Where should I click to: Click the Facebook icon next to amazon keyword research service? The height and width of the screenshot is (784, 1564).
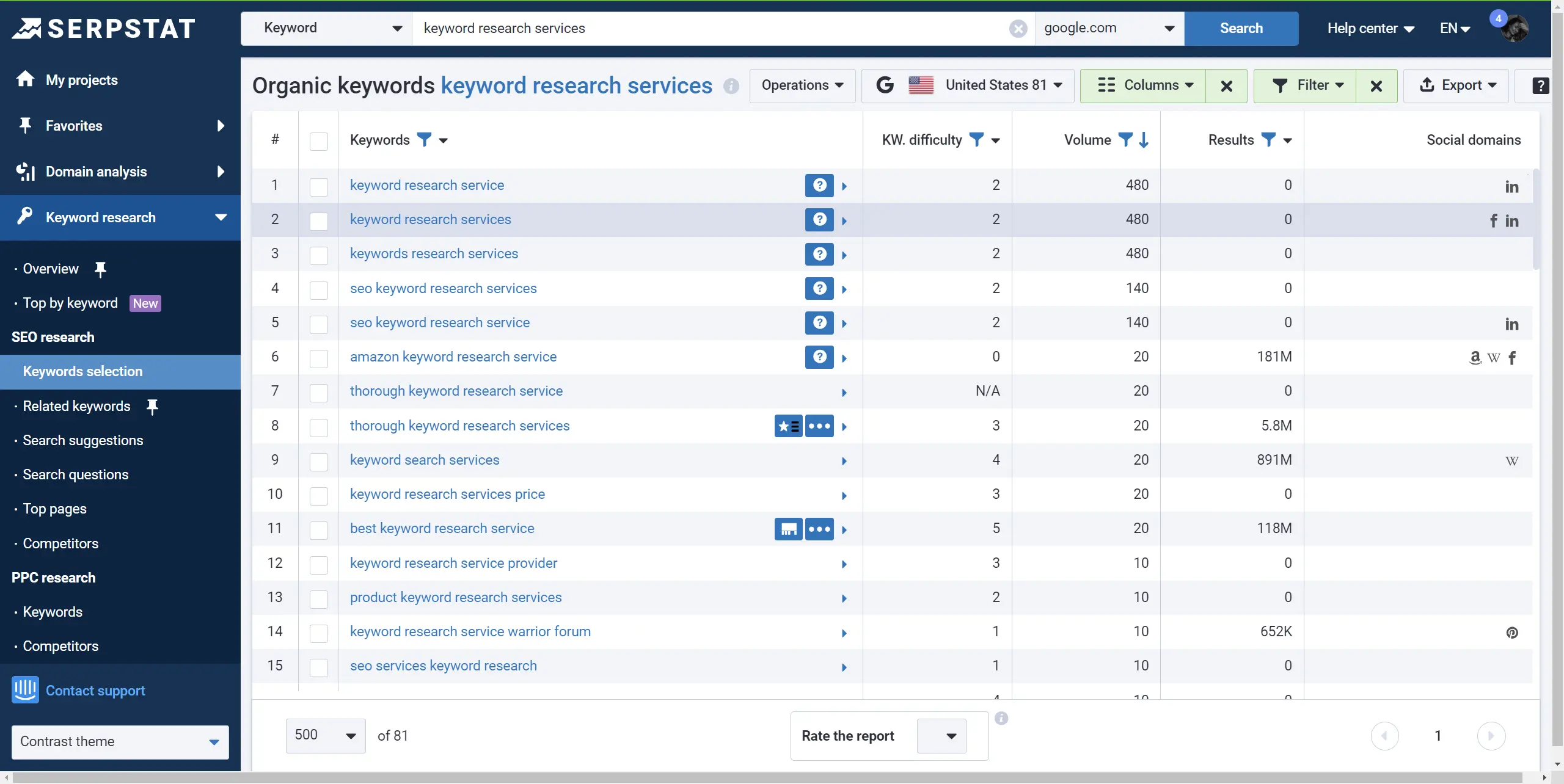click(1513, 358)
